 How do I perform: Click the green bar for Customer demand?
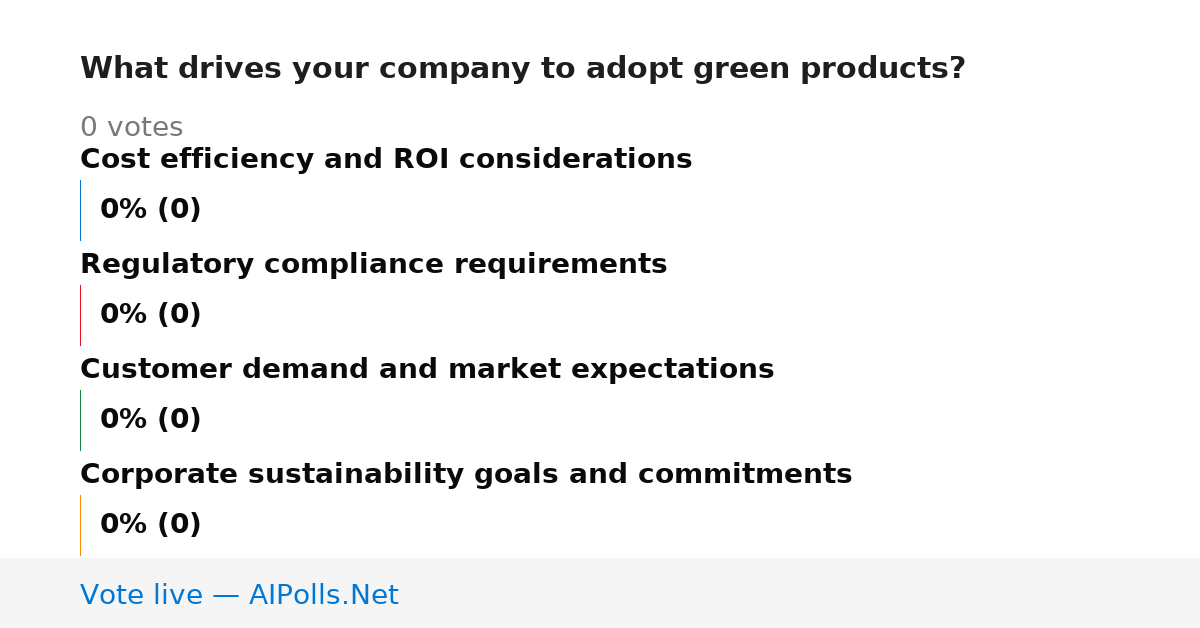[x=80, y=420]
